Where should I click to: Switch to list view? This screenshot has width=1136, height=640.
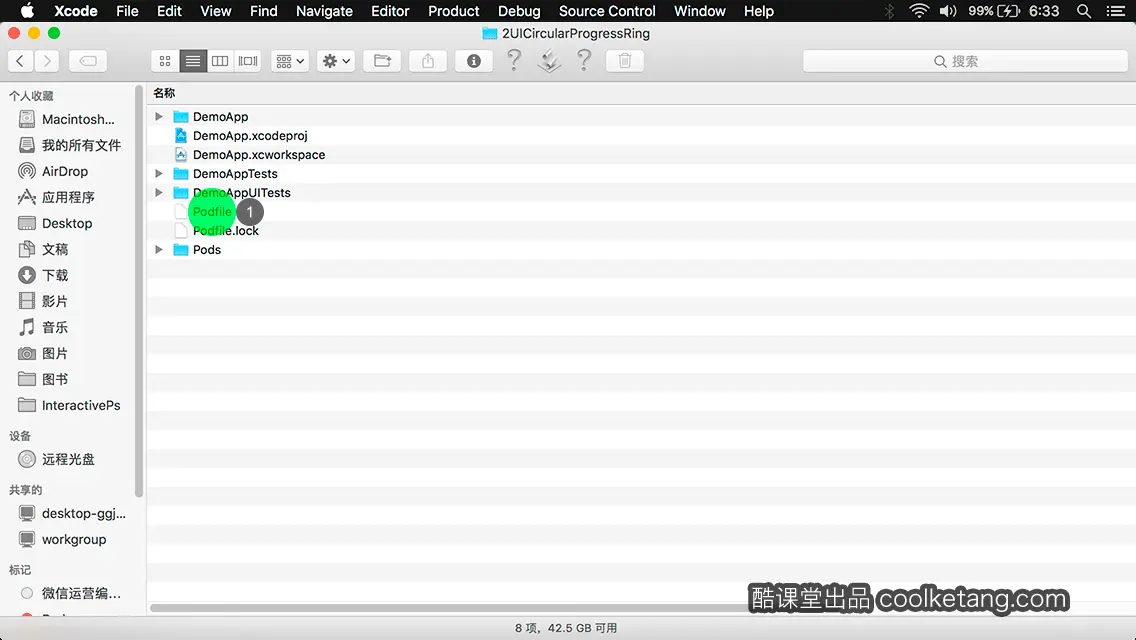point(193,61)
